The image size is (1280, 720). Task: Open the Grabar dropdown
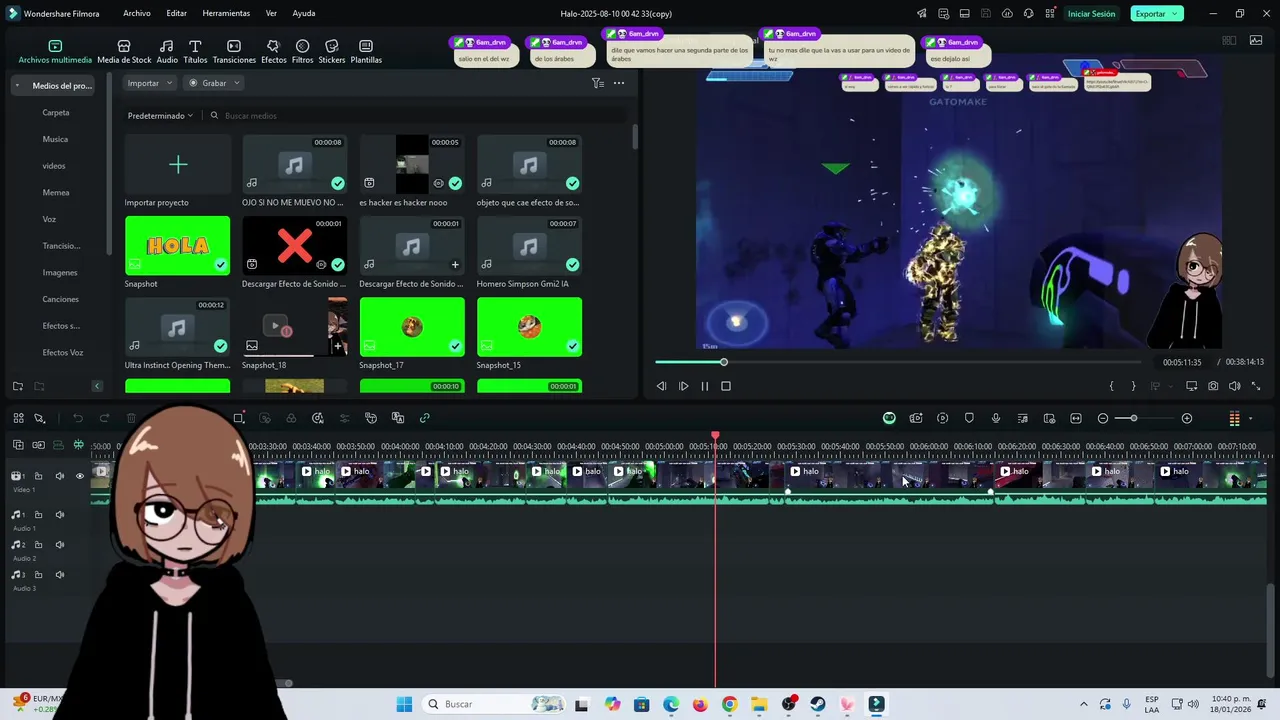(214, 83)
